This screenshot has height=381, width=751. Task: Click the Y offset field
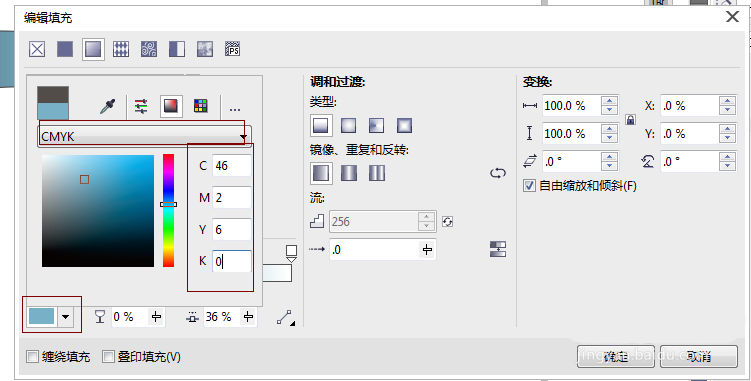tap(690, 134)
